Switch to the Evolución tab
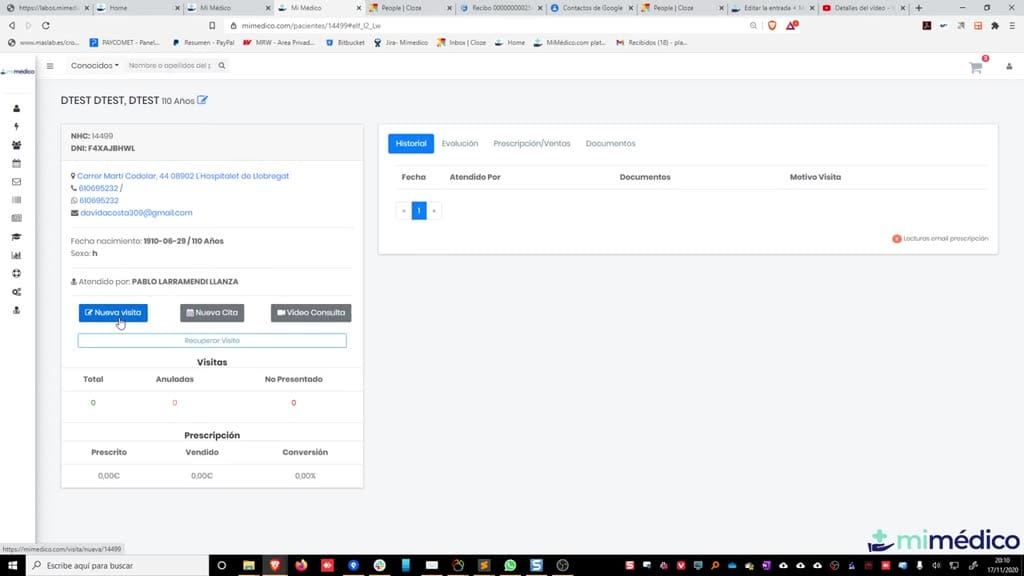 pos(460,144)
